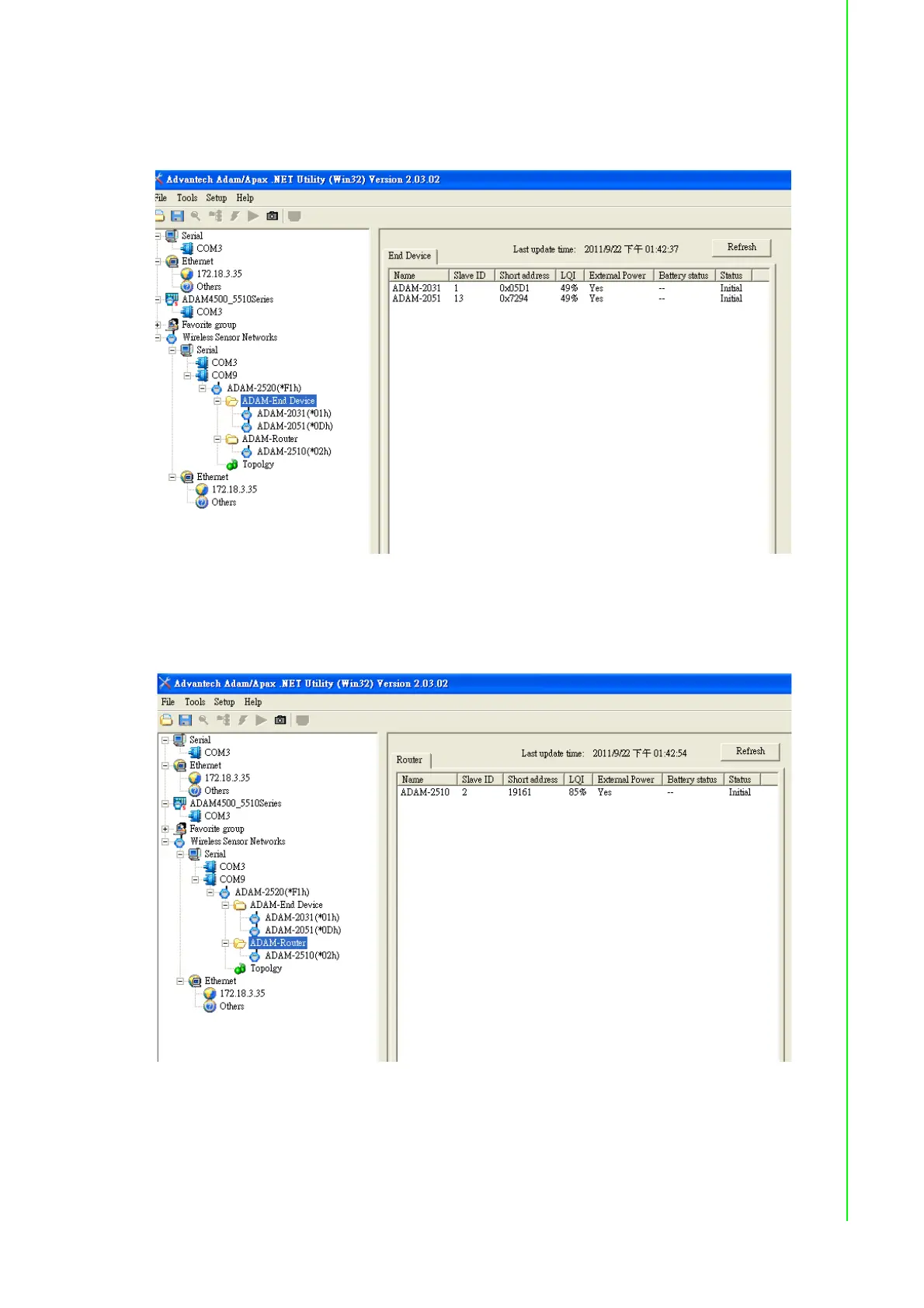
Task: Click External Power column header in Router list
Action: [x=626, y=780]
